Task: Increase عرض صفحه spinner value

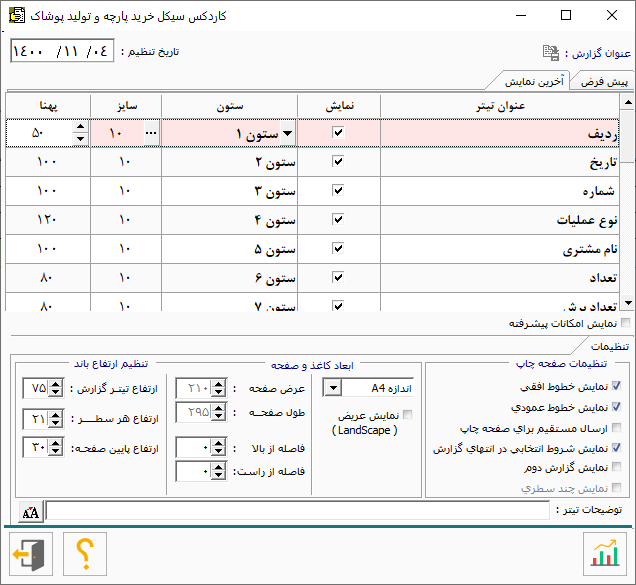Action: tap(219, 384)
